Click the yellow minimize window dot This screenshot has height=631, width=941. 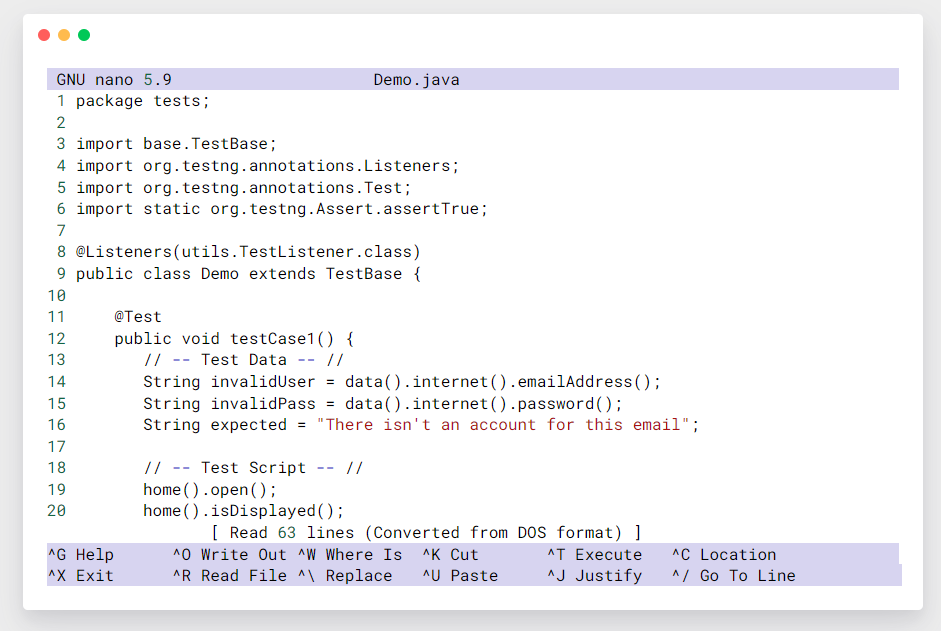(x=64, y=35)
